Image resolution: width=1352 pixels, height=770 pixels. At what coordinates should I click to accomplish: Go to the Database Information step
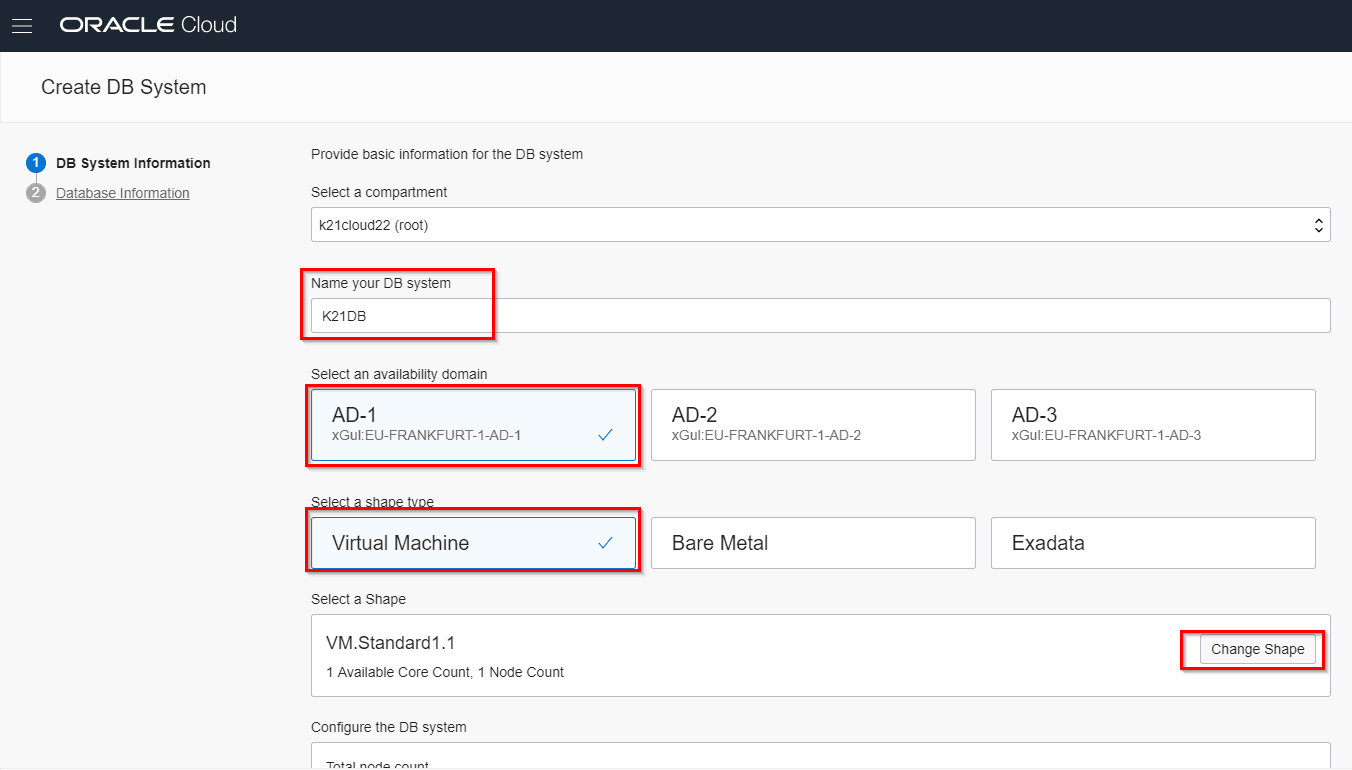[x=122, y=193]
